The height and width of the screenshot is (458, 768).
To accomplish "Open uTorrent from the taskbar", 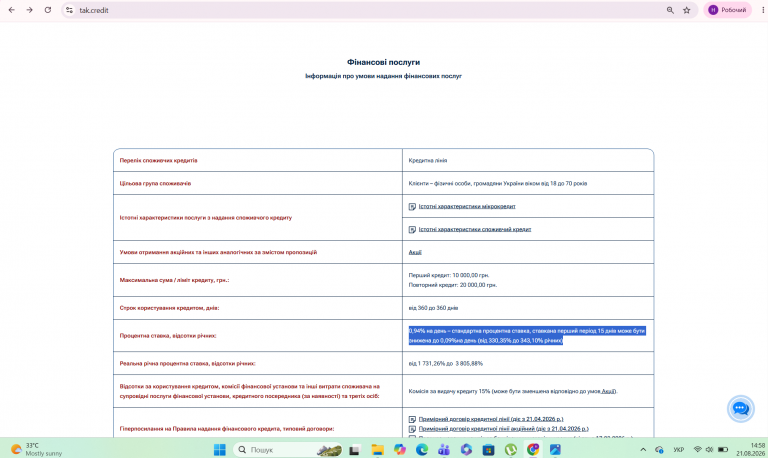I will coord(511,449).
